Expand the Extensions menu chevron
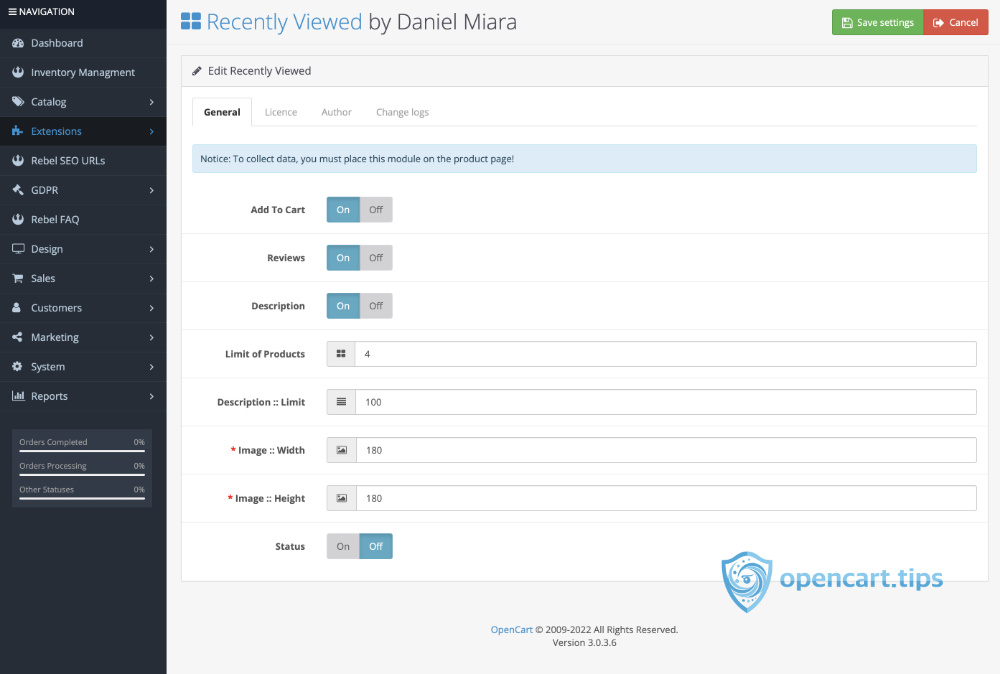1000x674 pixels. coord(152,131)
